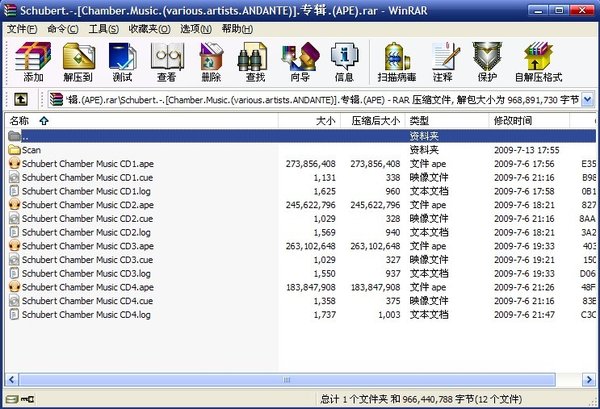Viewport: 600px width, 409px height.
Task: Click size 183,847,908 in 大小 column
Action: pos(311,287)
